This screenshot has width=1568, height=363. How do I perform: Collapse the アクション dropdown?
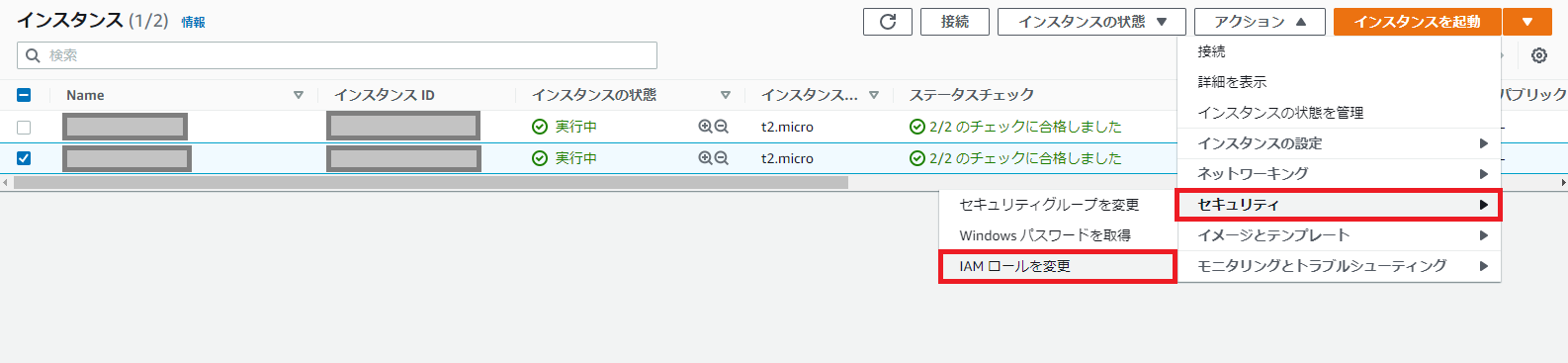tap(1260, 22)
